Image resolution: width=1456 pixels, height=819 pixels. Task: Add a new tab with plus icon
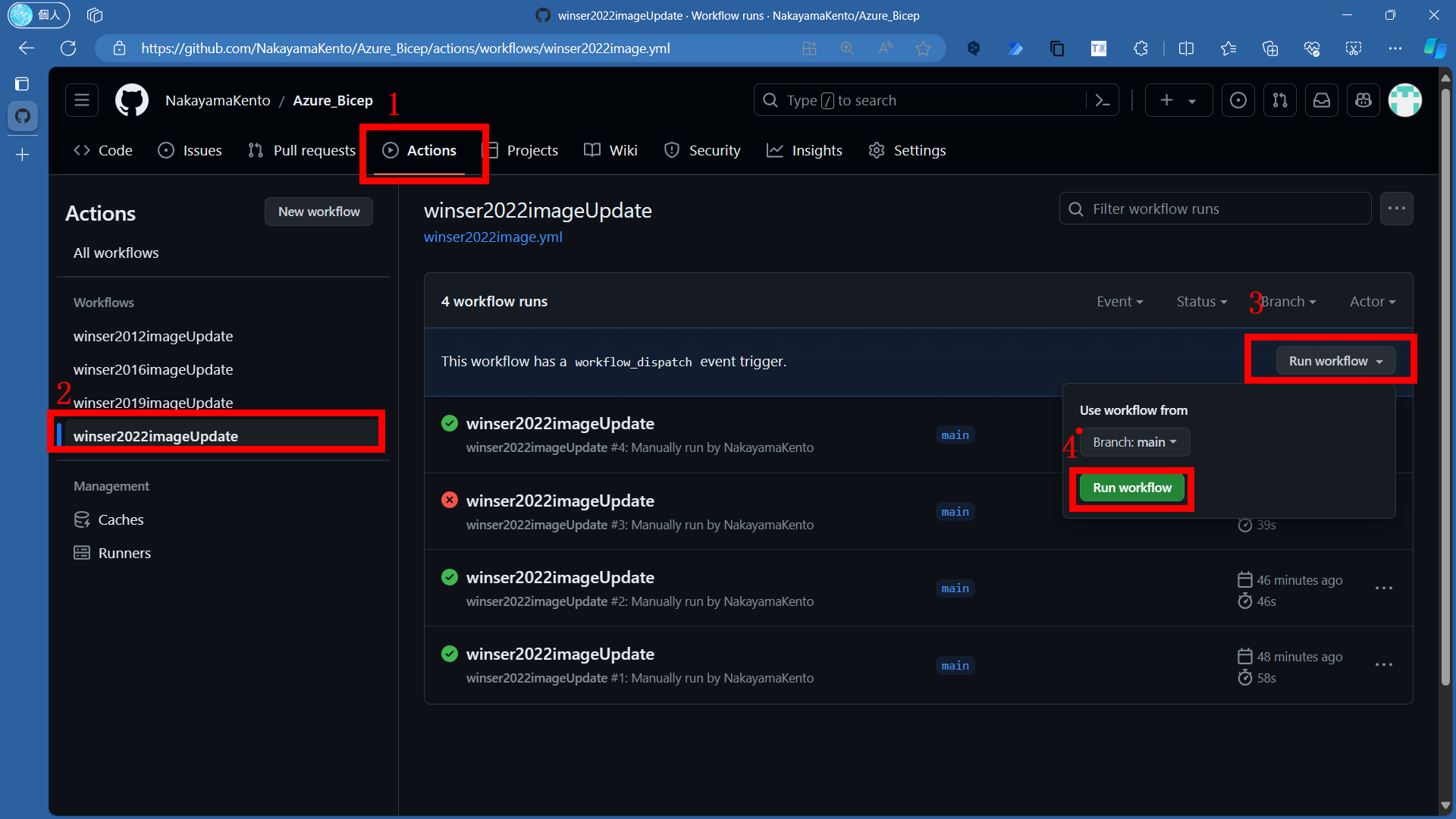point(23,155)
